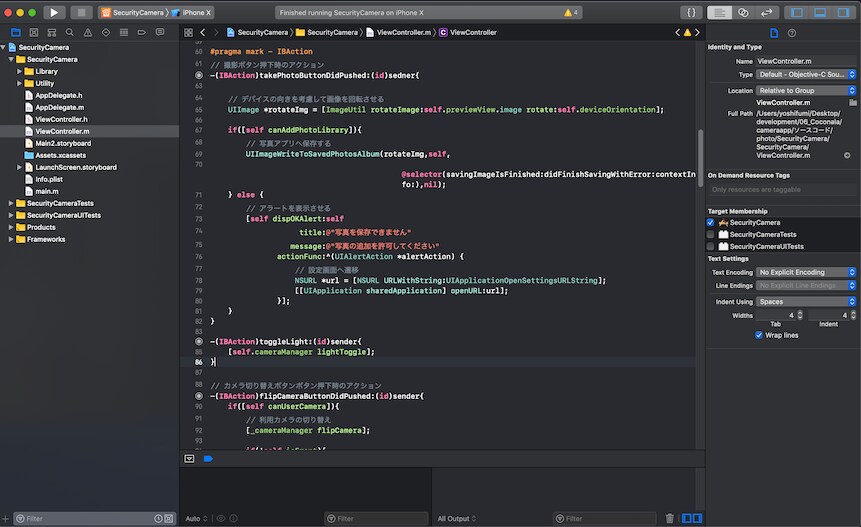Add a new file with plus button
This screenshot has width=861, height=527.
[5, 518]
